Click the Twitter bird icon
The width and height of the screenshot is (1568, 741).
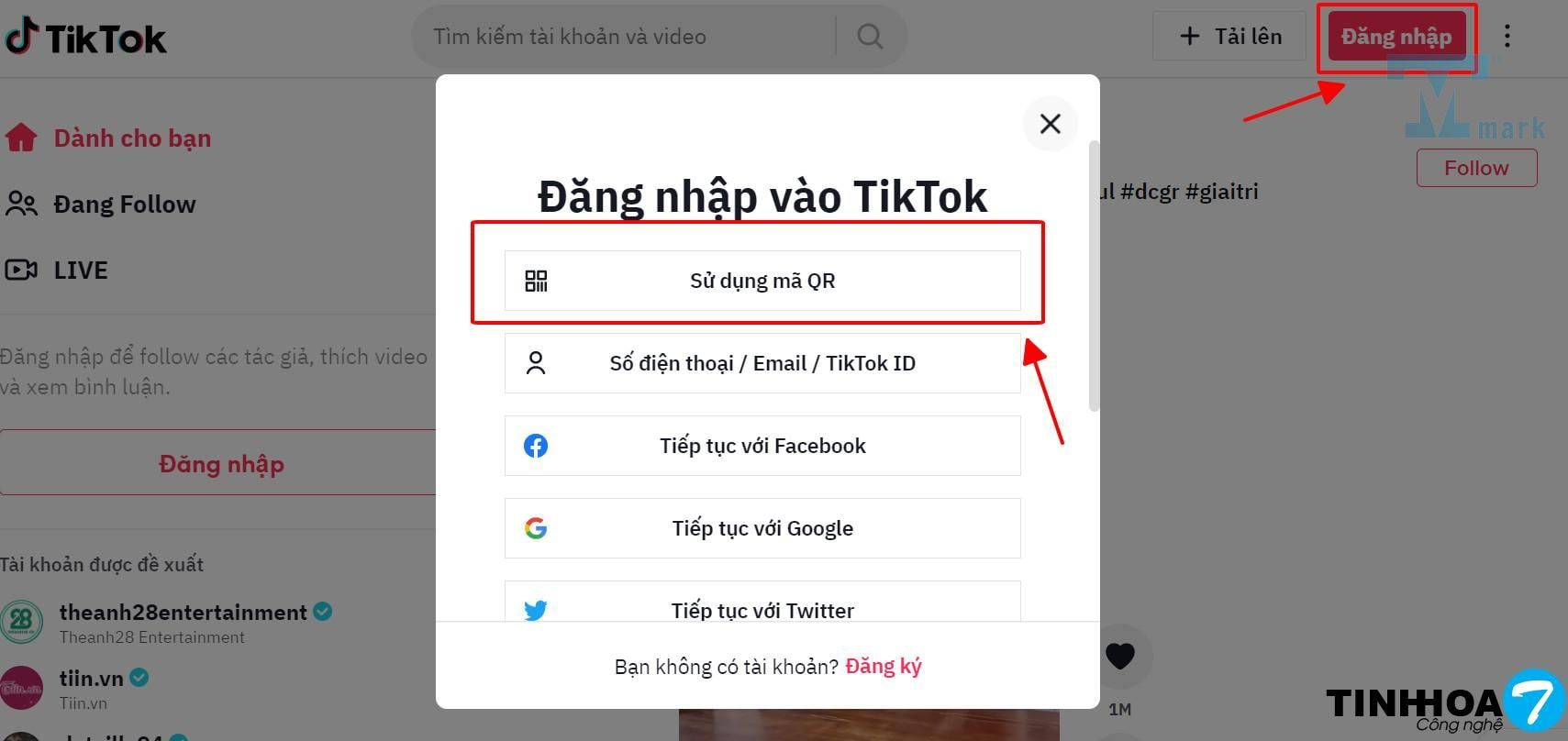point(536,610)
